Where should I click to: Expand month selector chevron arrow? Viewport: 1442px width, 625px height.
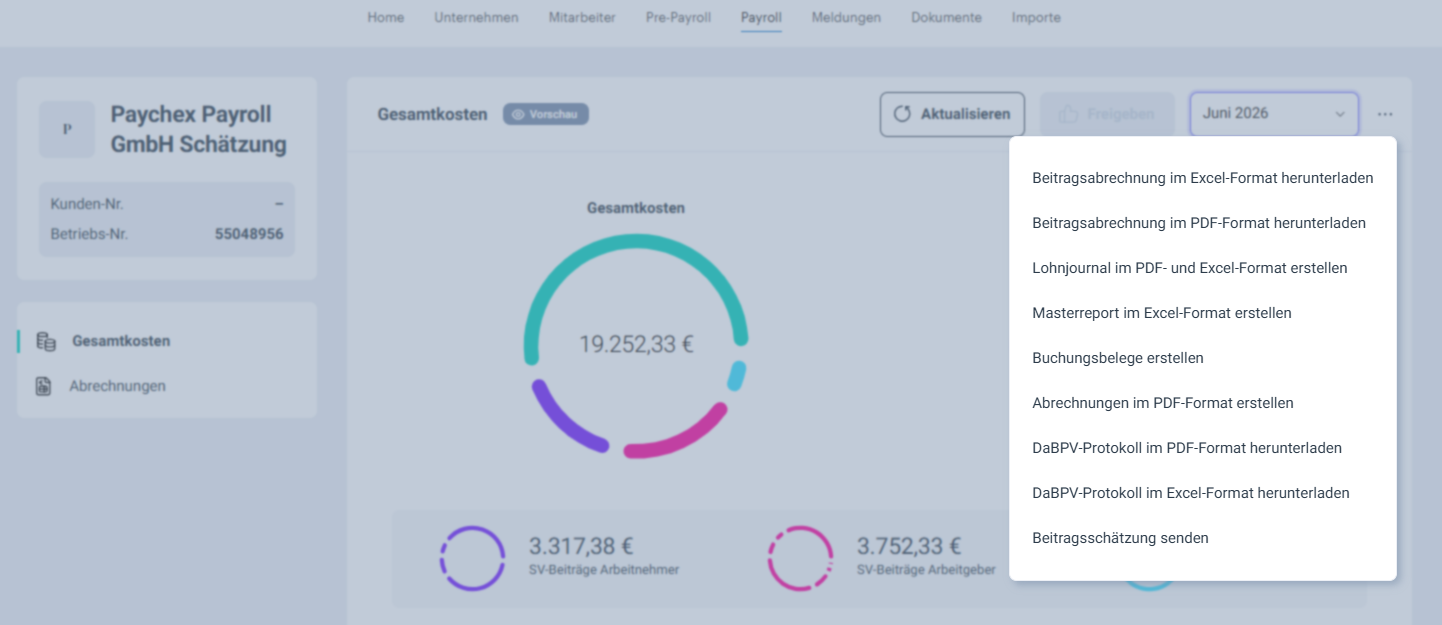(1340, 115)
